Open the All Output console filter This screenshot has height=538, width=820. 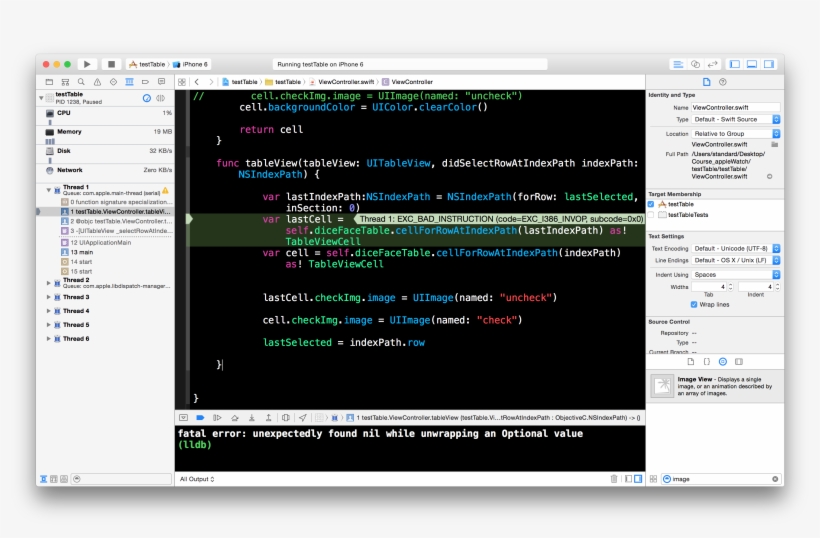[197, 479]
